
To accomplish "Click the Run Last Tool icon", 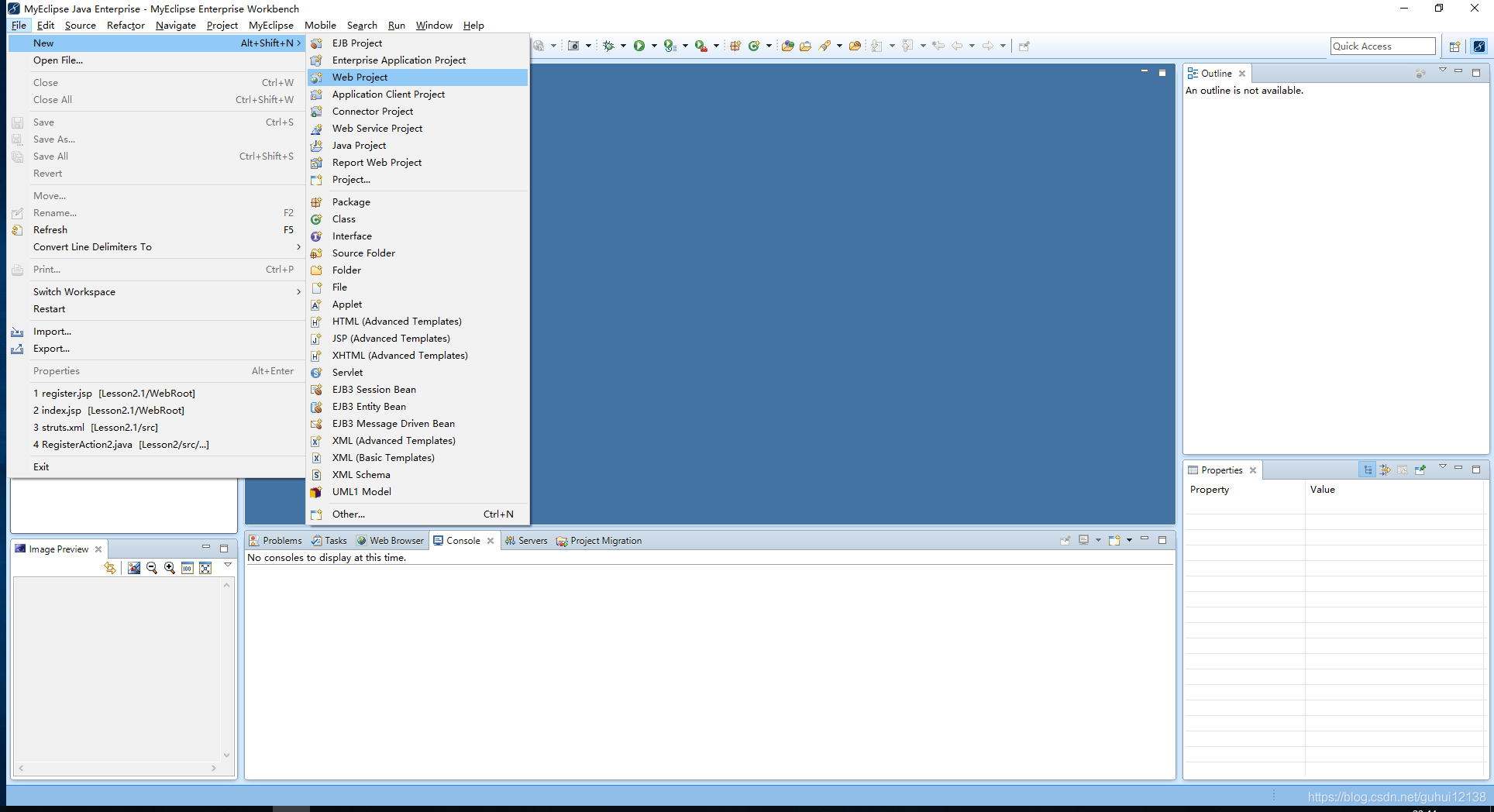I will pyautogui.click(x=701, y=46).
